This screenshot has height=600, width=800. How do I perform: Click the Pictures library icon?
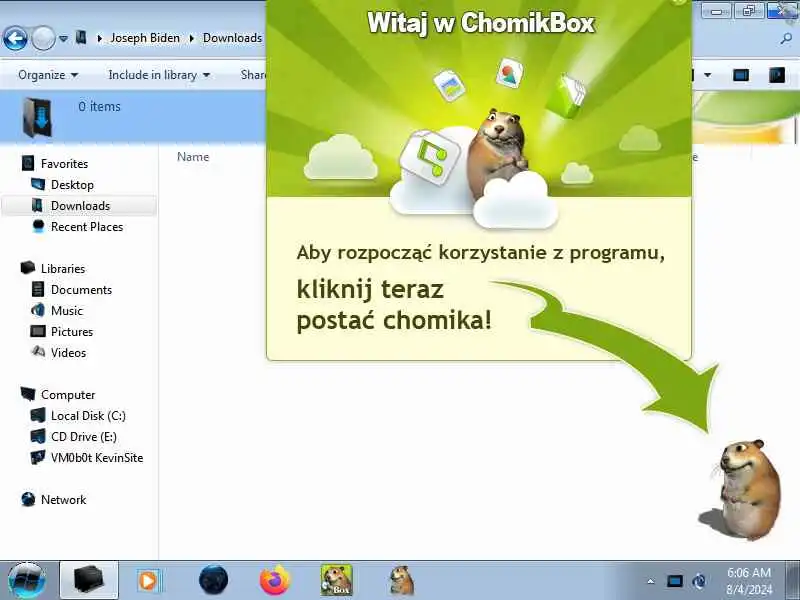click(38, 332)
